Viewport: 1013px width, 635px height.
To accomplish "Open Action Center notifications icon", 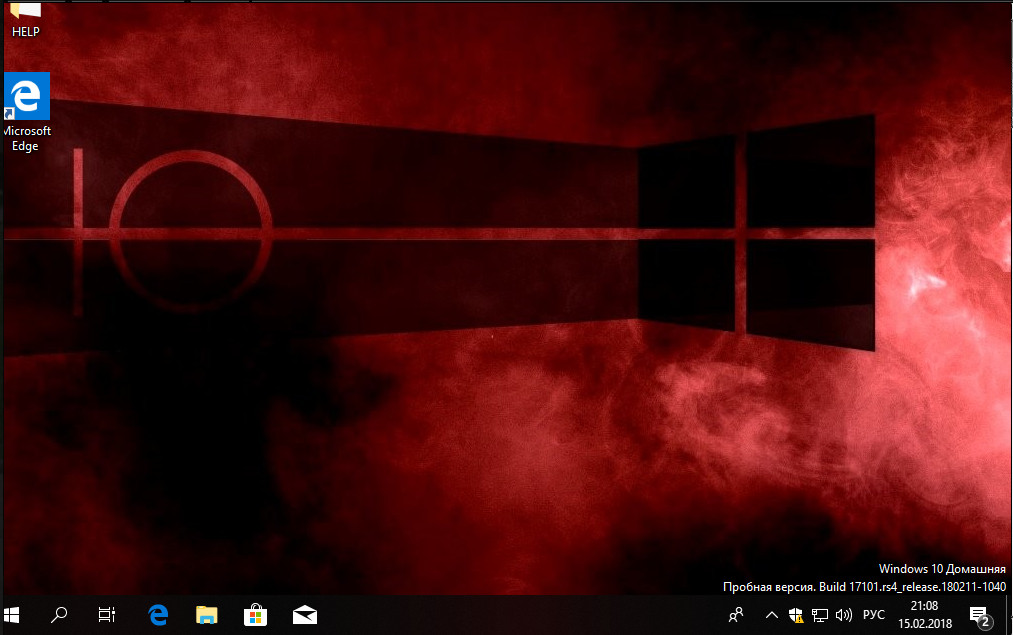I will click(981, 616).
